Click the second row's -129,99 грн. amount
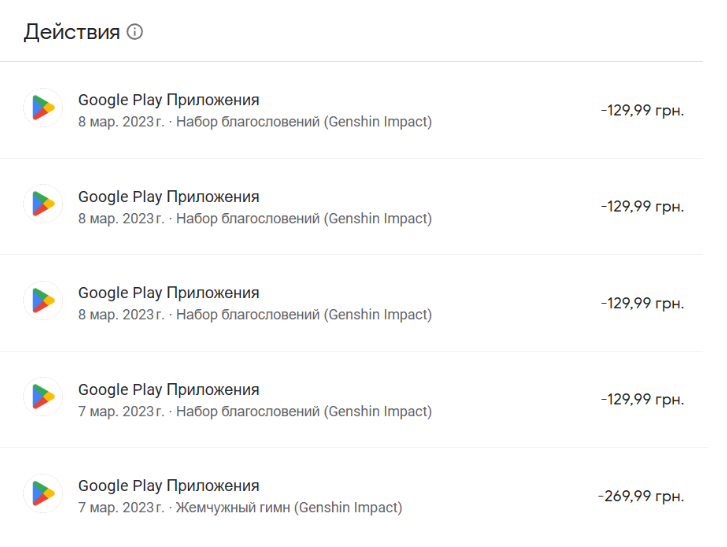The height and width of the screenshot is (547, 727). click(x=643, y=206)
